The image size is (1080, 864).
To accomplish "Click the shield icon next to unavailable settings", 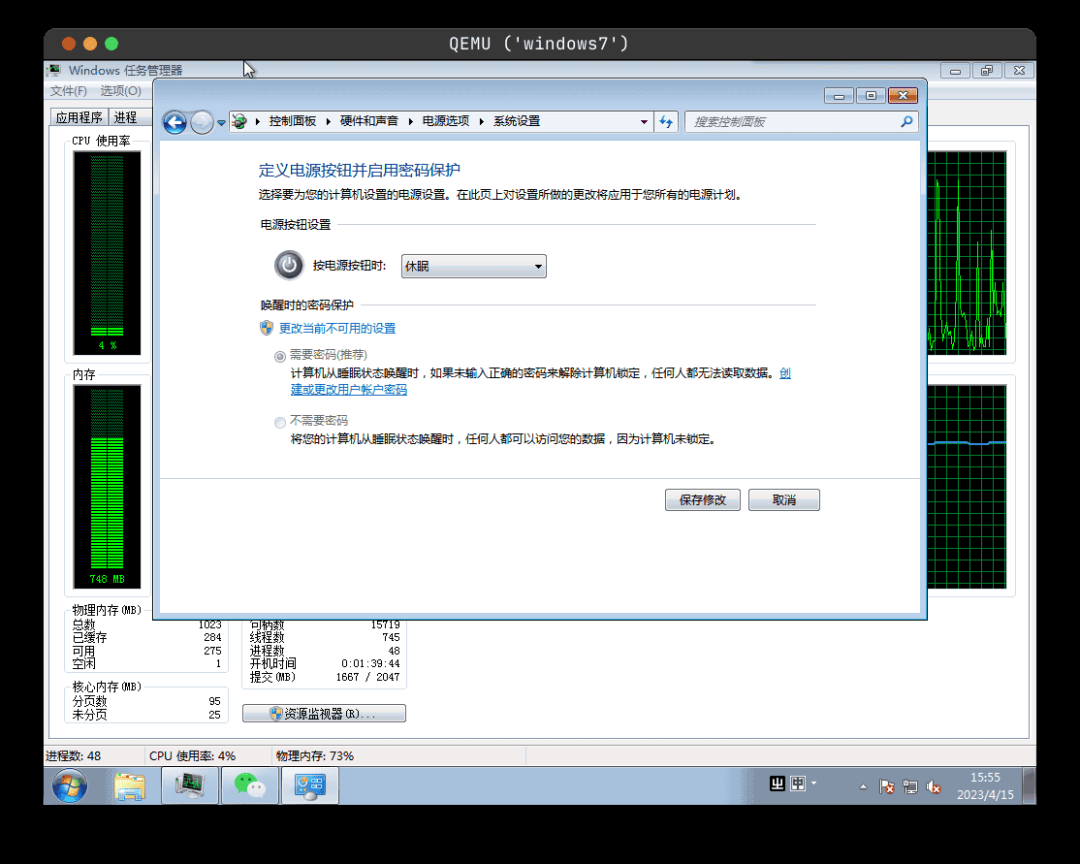I will [267, 328].
